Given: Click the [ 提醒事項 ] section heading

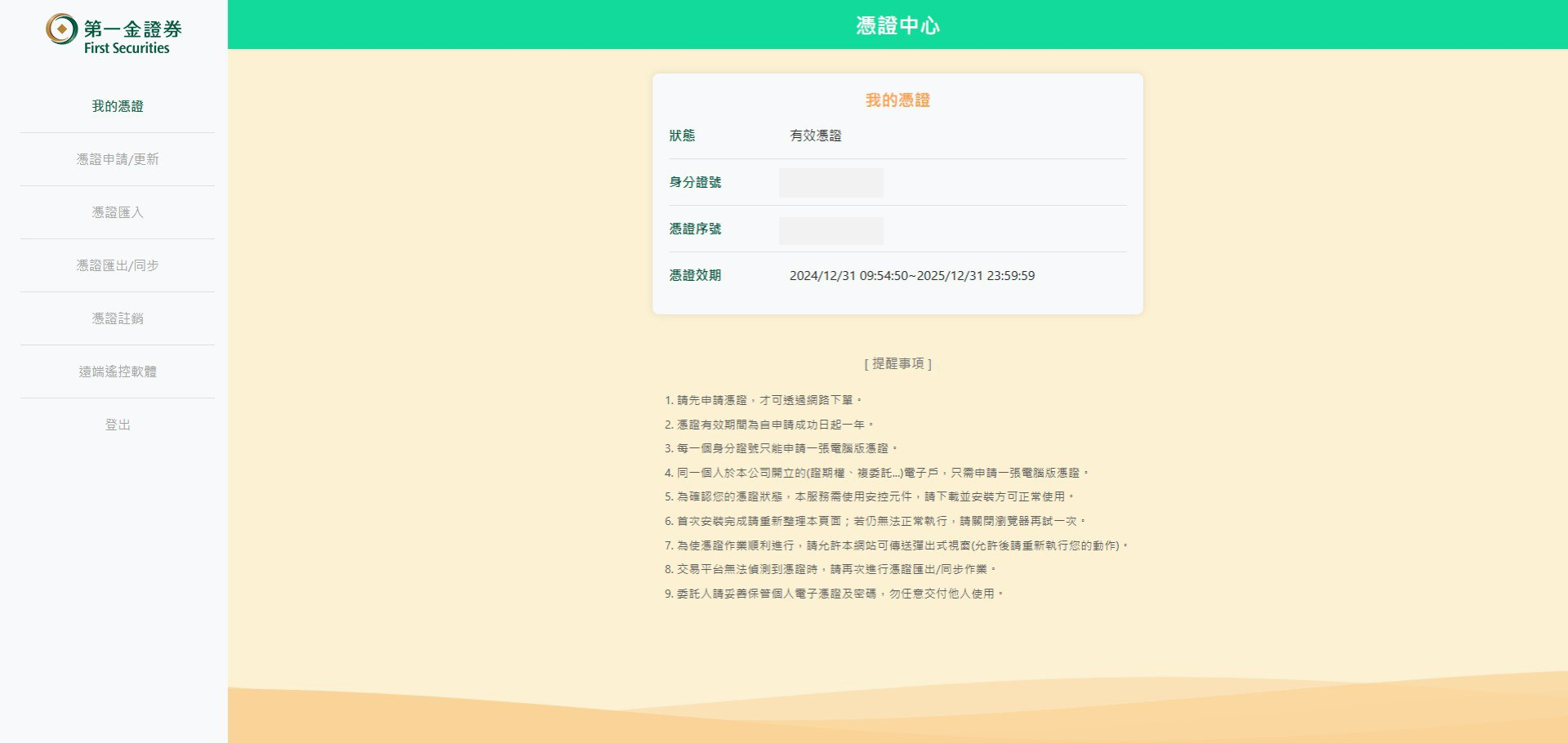Looking at the screenshot, I should [898, 363].
